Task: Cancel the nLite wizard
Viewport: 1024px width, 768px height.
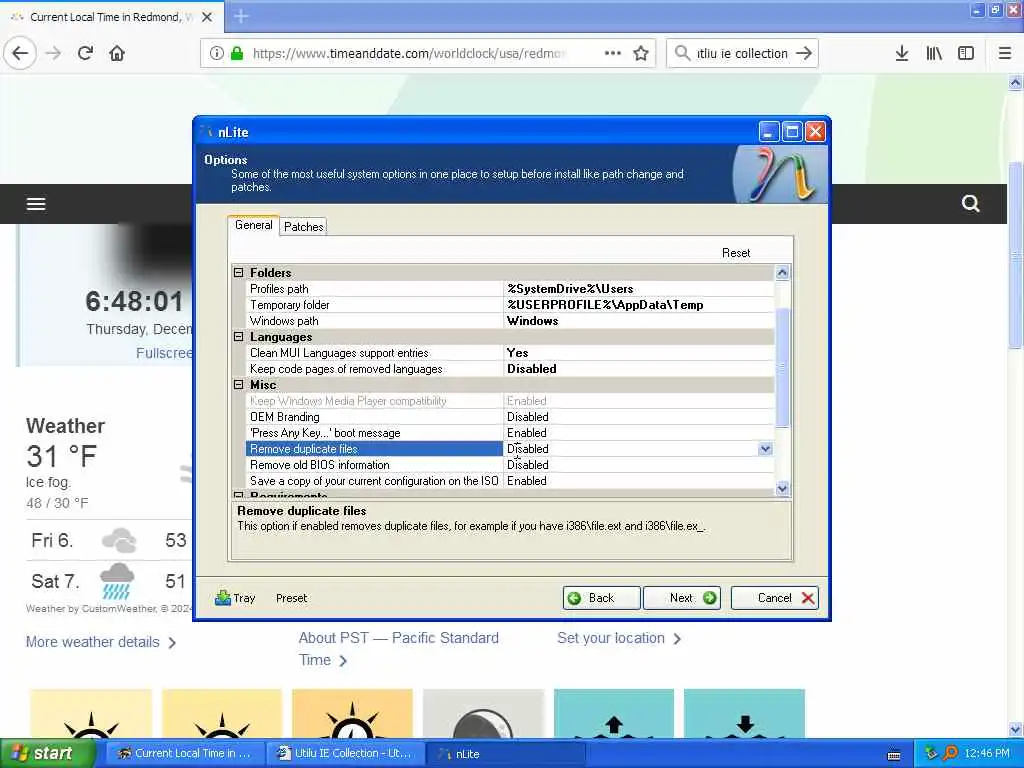Action: [x=775, y=598]
